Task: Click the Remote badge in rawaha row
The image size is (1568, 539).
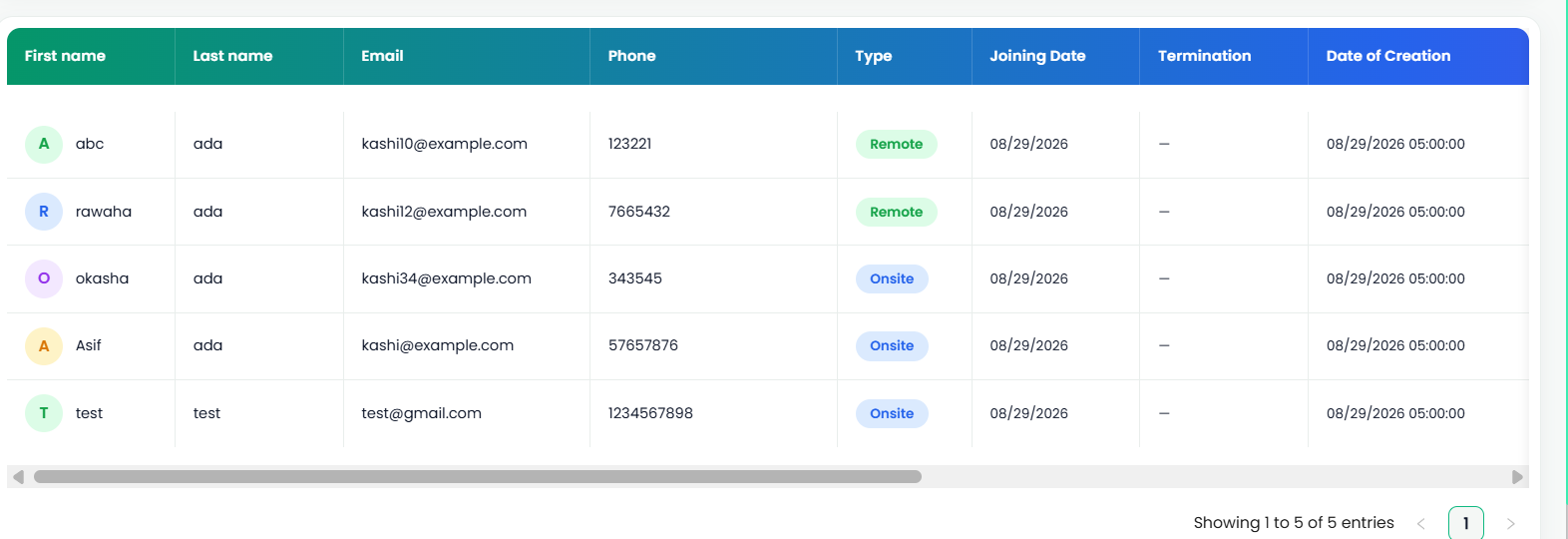Action: (x=897, y=212)
